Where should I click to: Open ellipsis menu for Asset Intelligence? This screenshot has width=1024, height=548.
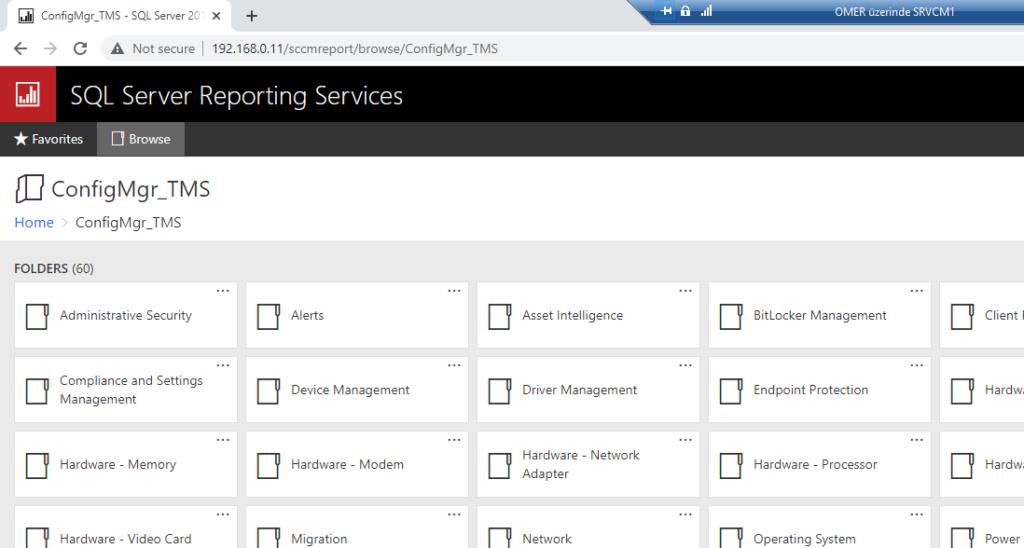coord(685,291)
